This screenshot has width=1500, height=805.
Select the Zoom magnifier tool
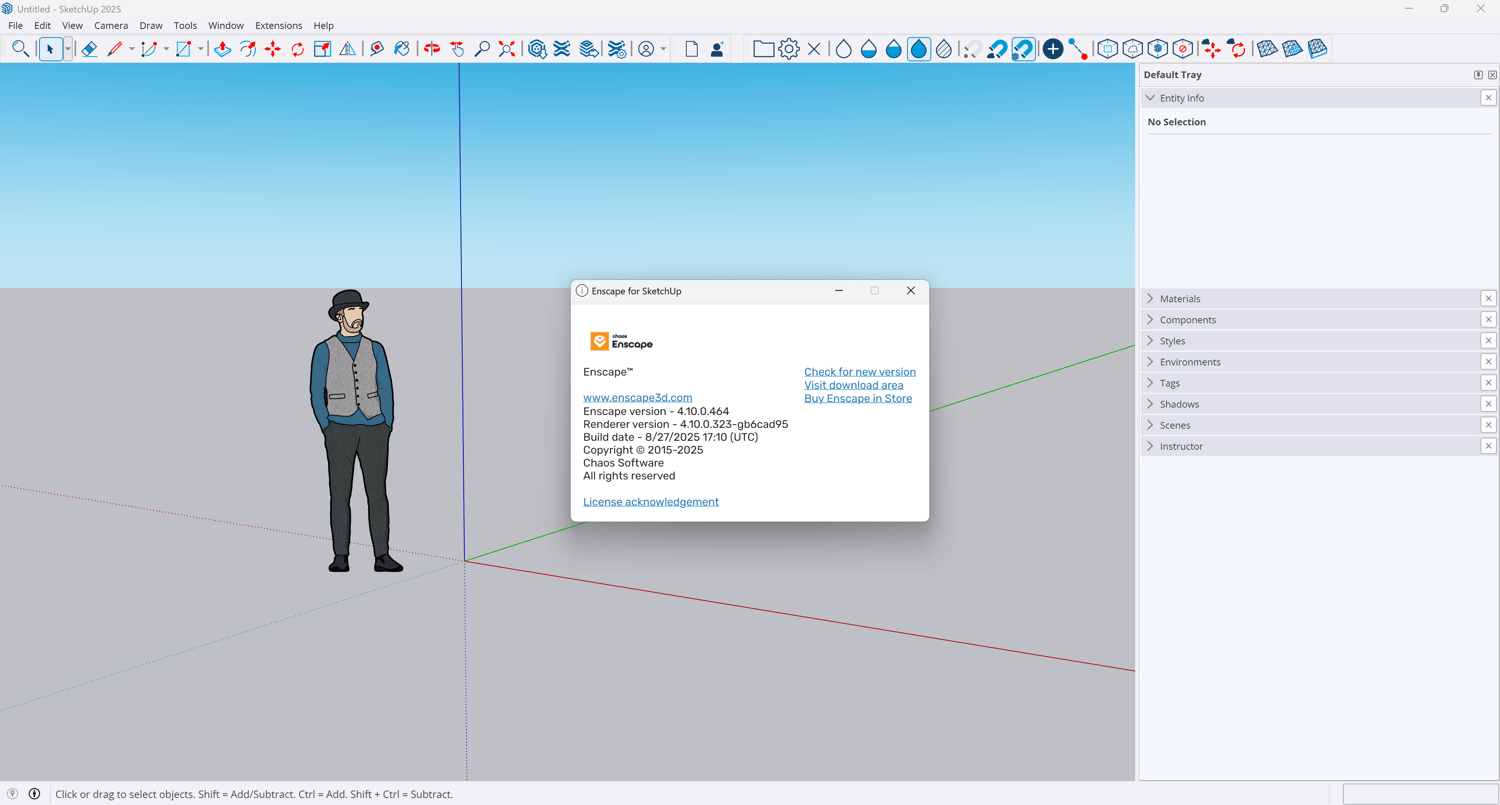coord(482,49)
